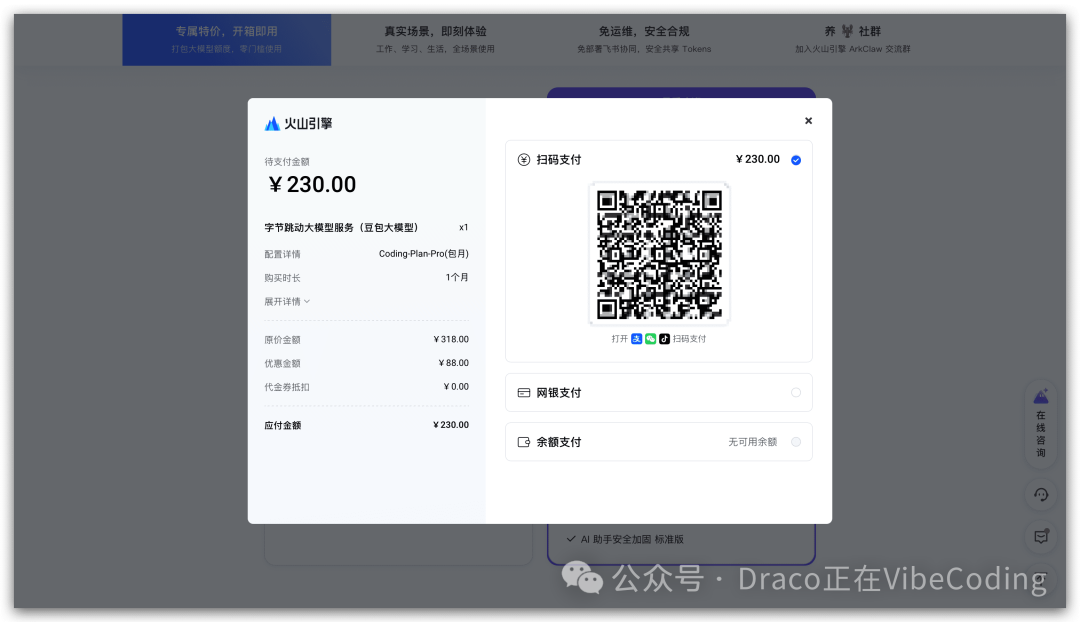Switch to the 真实场景,即刻体验 tab
The height and width of the screenshot is (622, 1080).
[x=435, y=39]
